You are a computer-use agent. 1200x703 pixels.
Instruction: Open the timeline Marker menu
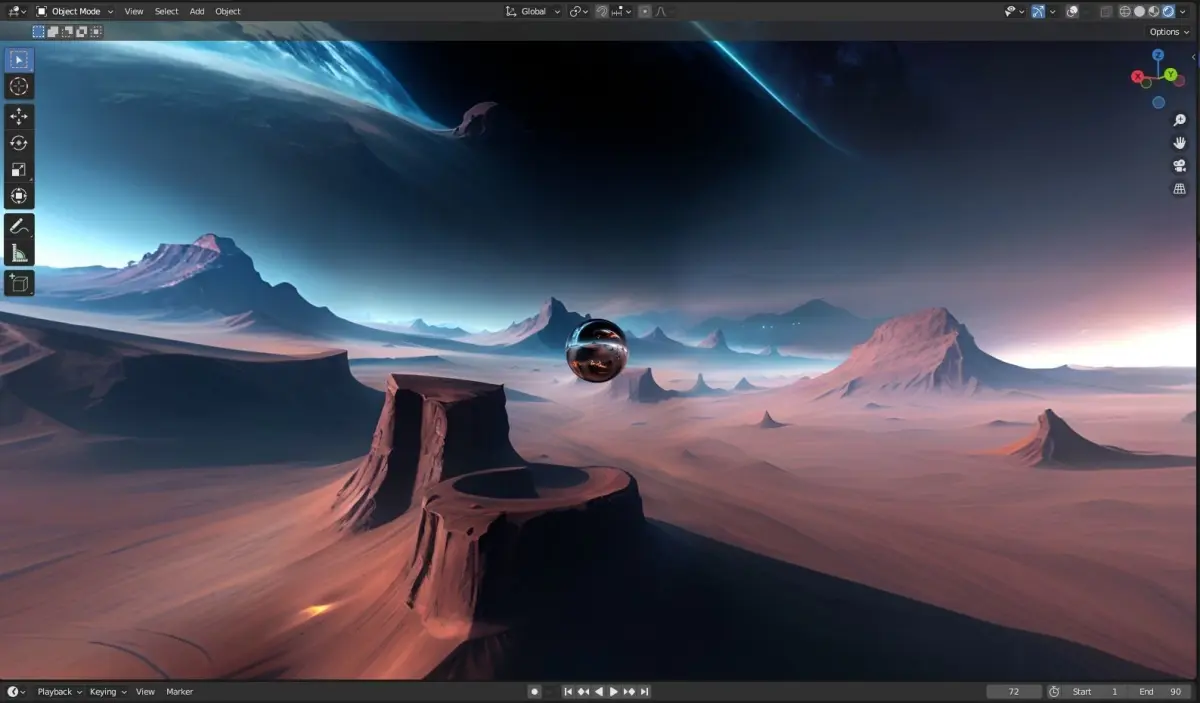pyautogui.click(x=179, y=691)
